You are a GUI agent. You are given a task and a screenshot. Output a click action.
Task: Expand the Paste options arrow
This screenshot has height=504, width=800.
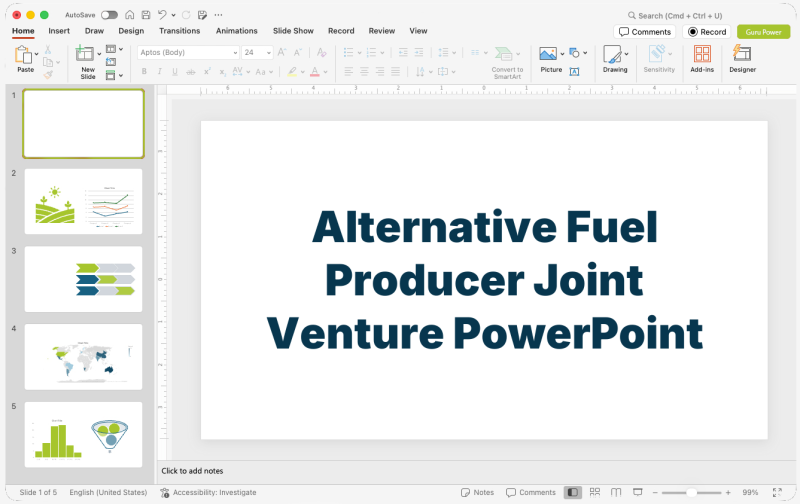[x=36, y=54]
